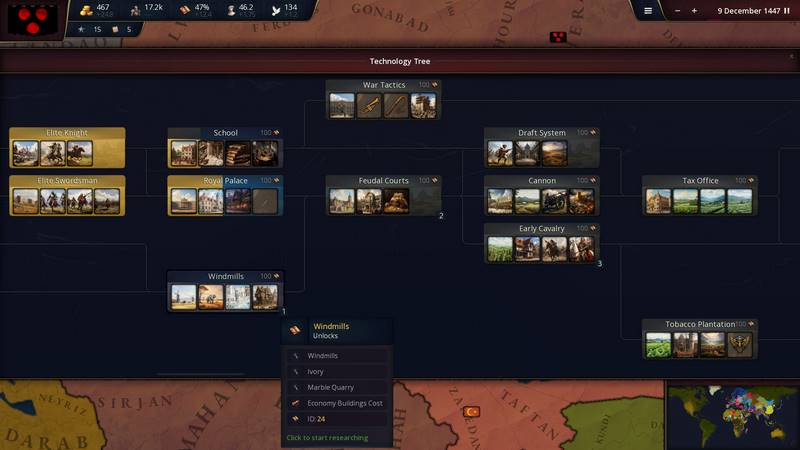Click the horseman image in Early Cavalry

click(554, 249)
